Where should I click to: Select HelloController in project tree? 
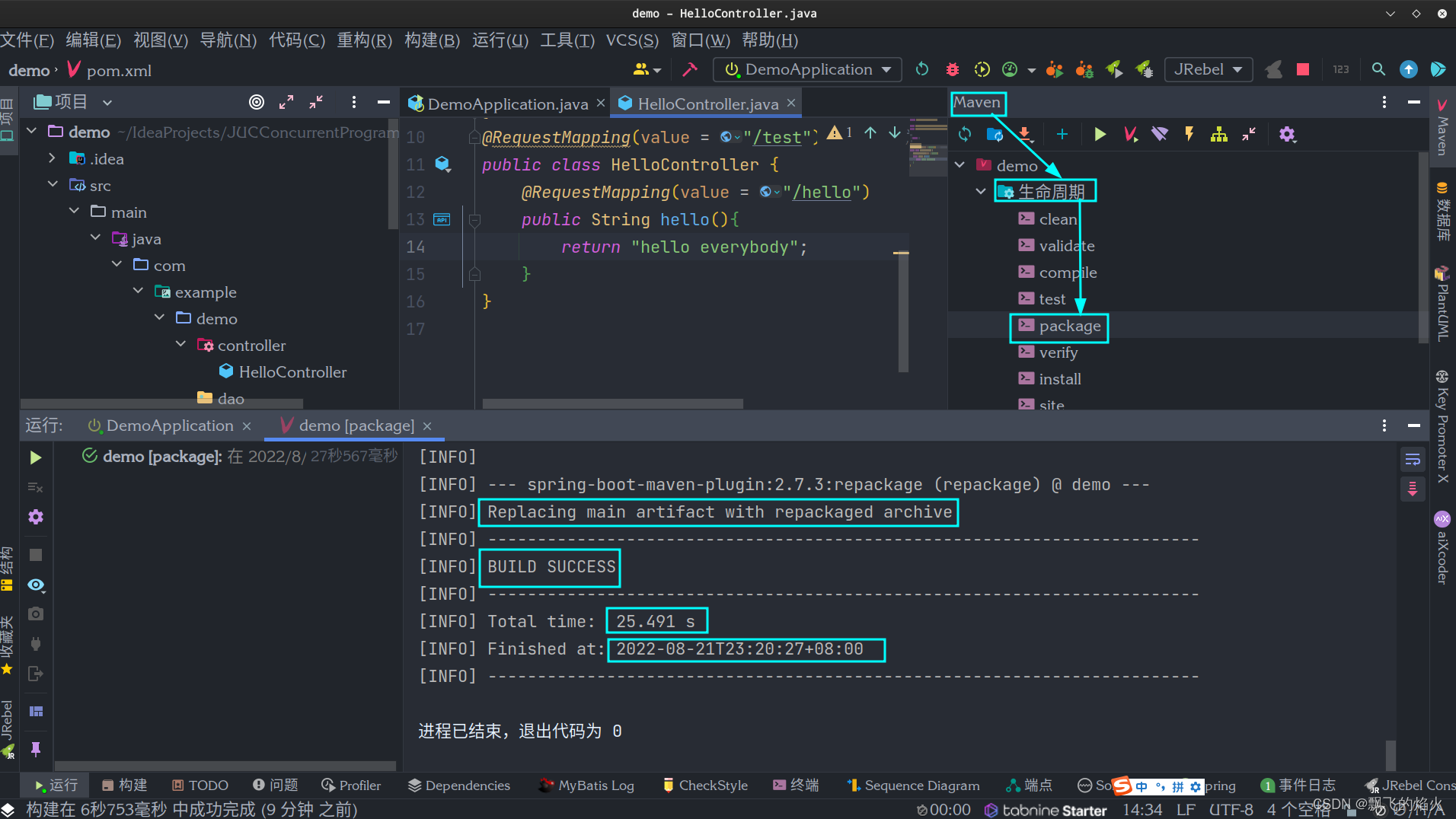click(292, 371)
